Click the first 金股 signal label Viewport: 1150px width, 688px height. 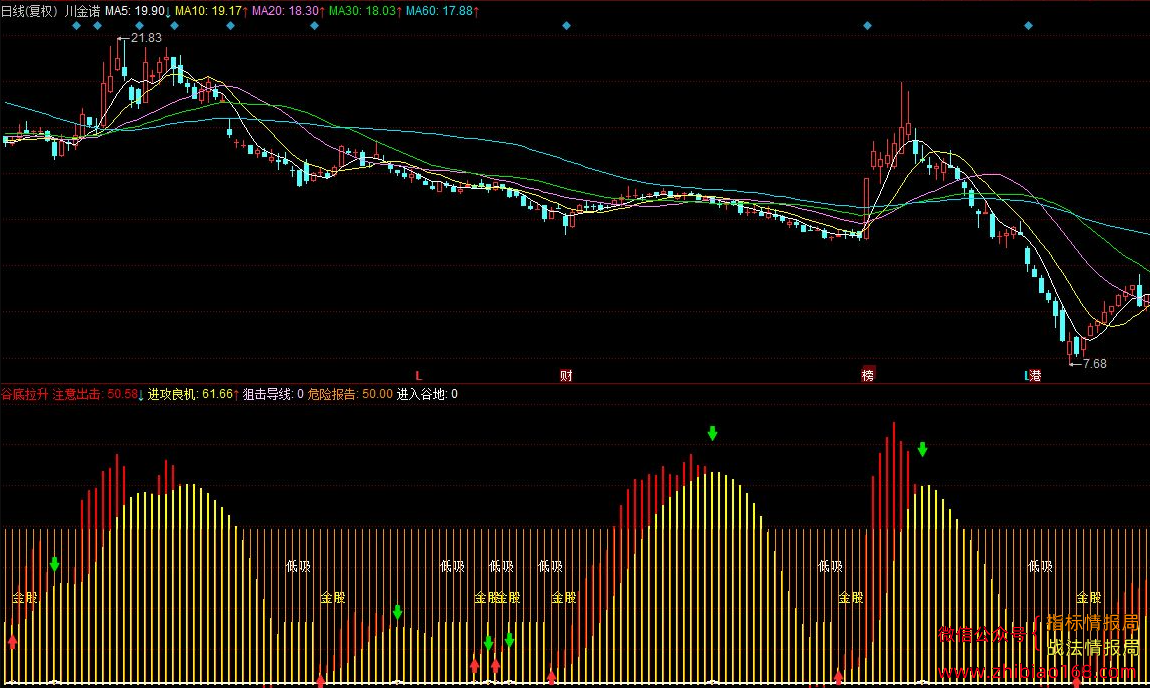[x=24, y=598]
